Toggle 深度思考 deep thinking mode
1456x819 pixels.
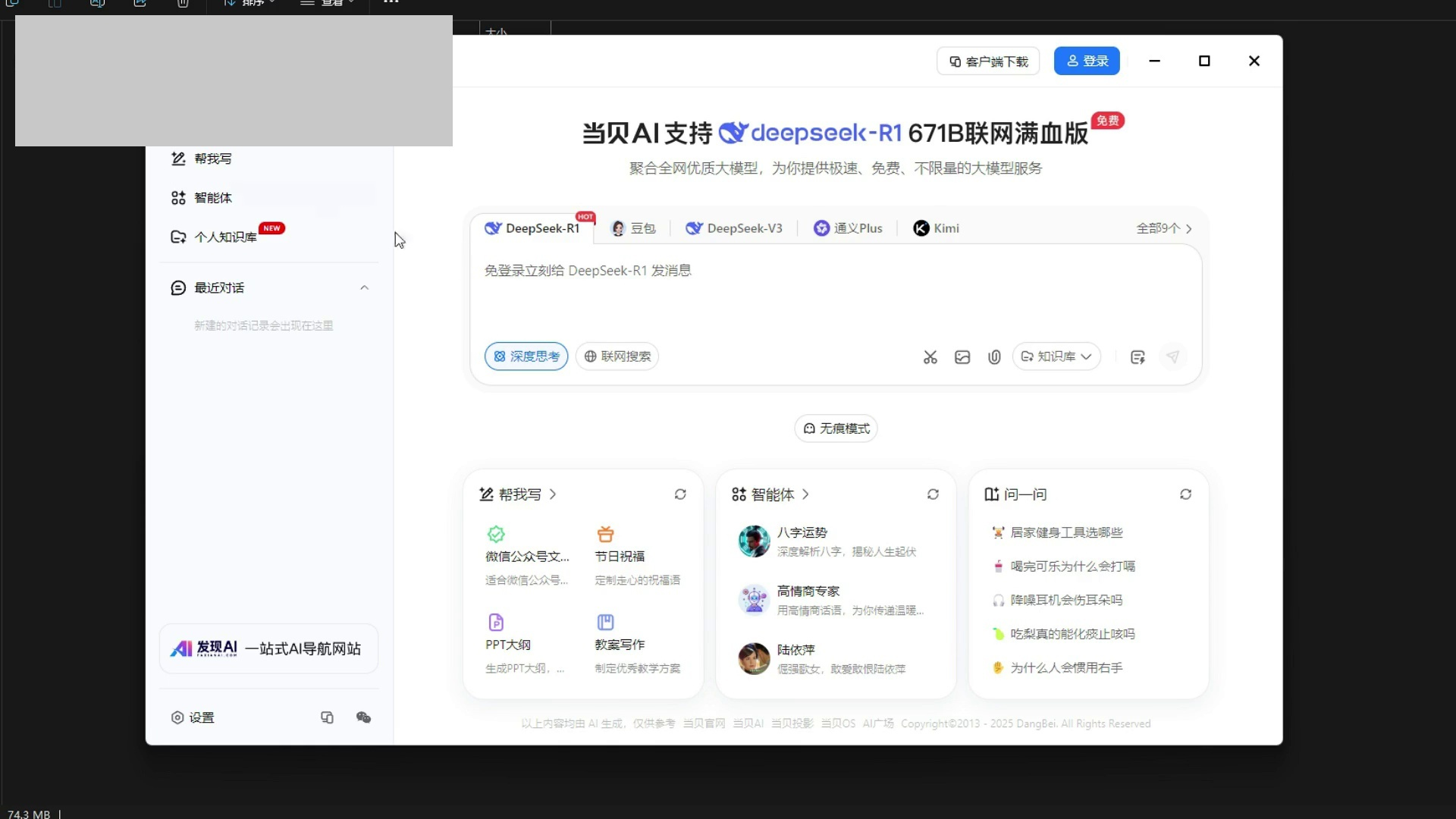coord(526,356)
